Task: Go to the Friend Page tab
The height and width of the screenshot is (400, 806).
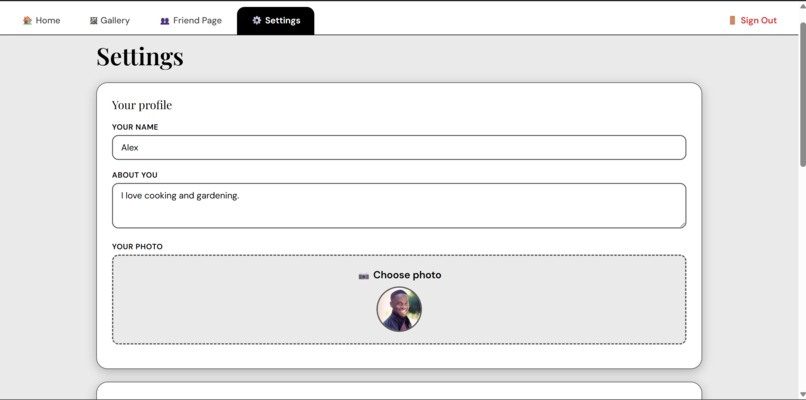Action: 191,21
